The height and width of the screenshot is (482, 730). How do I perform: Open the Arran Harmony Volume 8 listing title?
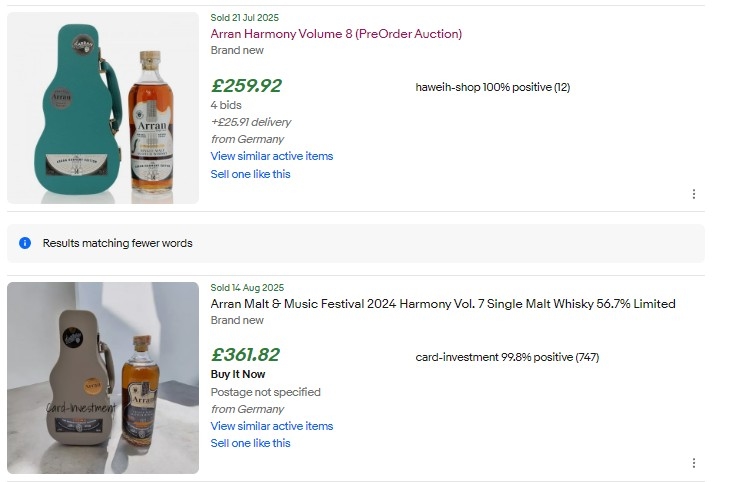coord(336,34)
